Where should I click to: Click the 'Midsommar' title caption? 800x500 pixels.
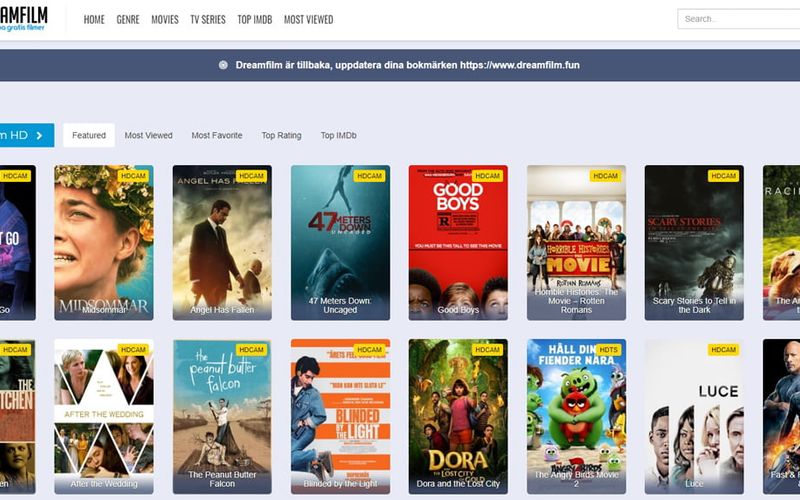pyautogui.click(x=104, y=310)
